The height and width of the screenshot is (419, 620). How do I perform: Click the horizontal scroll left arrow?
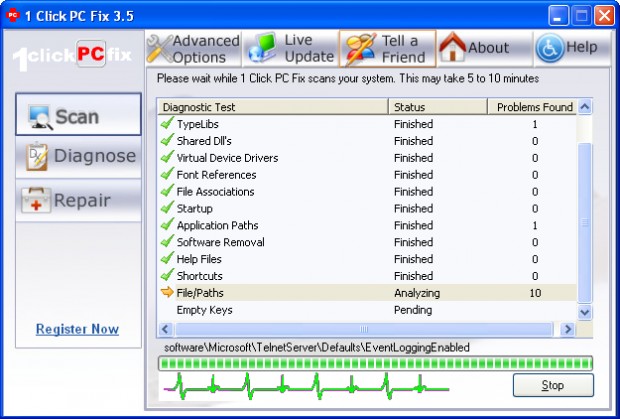tap(166, 329)
